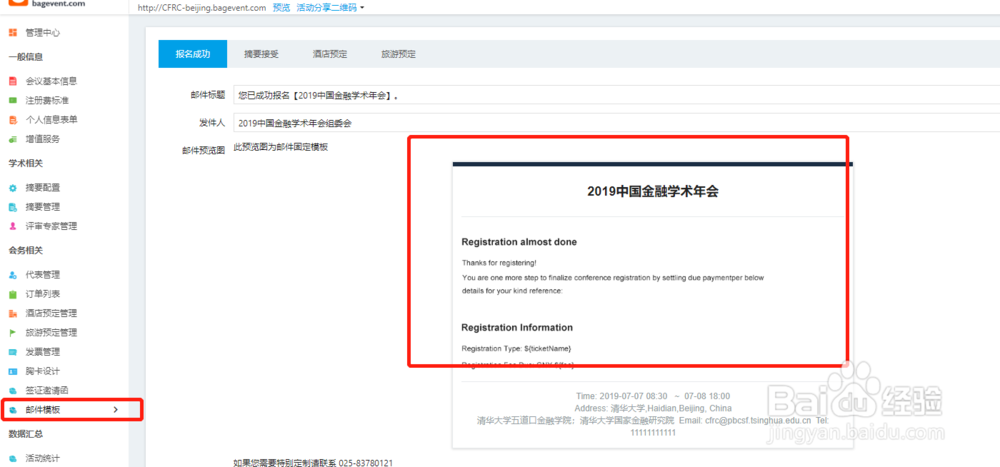Open 管理中心 in the sidebar
Image resolution: width=1000 pixels, height=467 pixels.
(x=43, y=33)
